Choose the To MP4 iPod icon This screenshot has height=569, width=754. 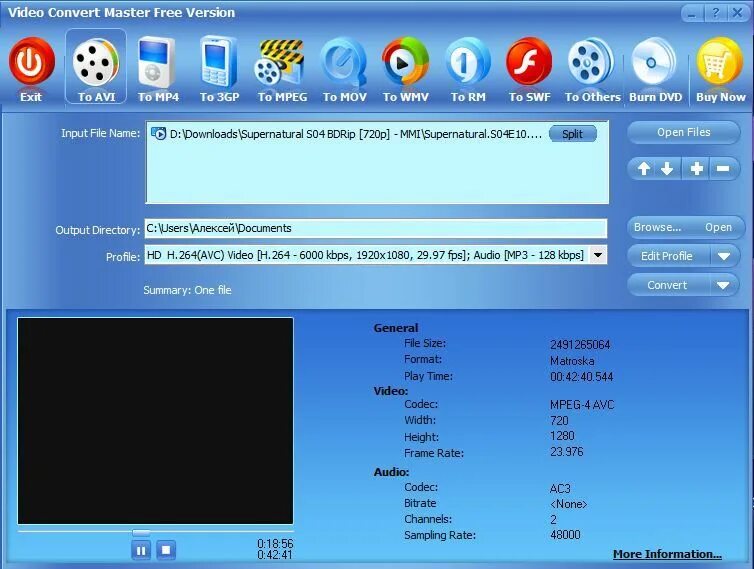156,63
